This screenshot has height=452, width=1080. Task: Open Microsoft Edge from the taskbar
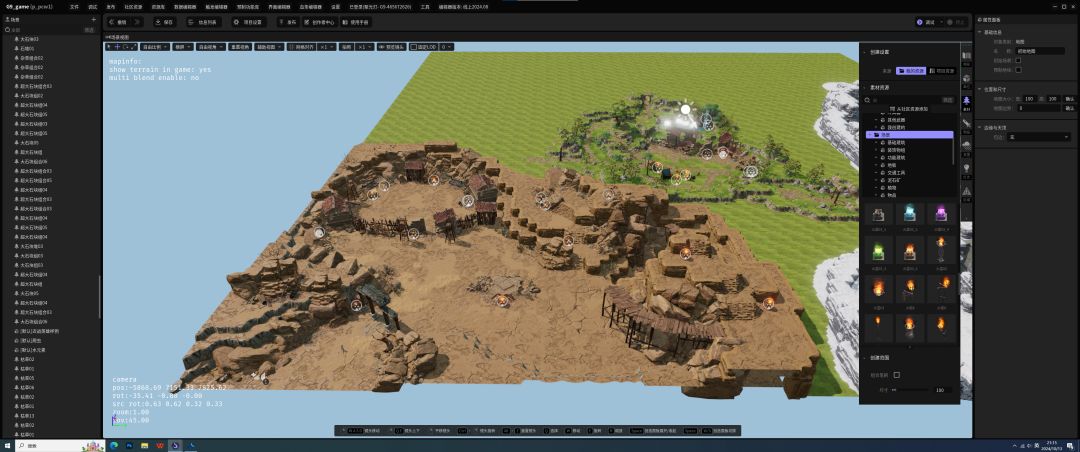pyautogui.click(x=114, y=446)
